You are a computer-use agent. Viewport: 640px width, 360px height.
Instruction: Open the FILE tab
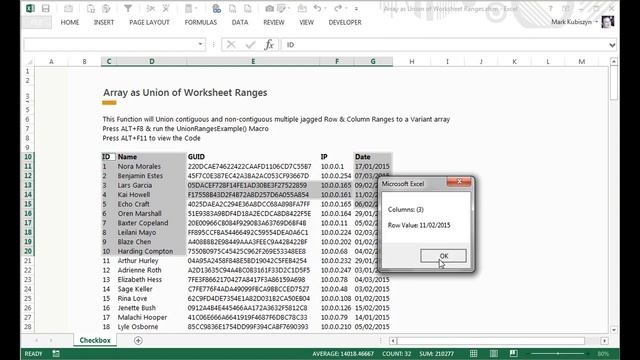[x=37, y=22]
